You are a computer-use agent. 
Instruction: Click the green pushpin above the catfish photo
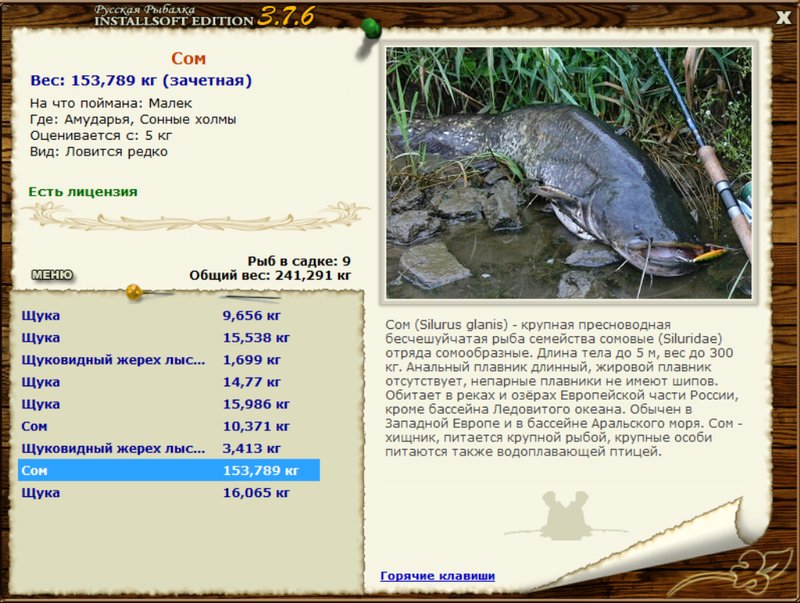point(370,28)
